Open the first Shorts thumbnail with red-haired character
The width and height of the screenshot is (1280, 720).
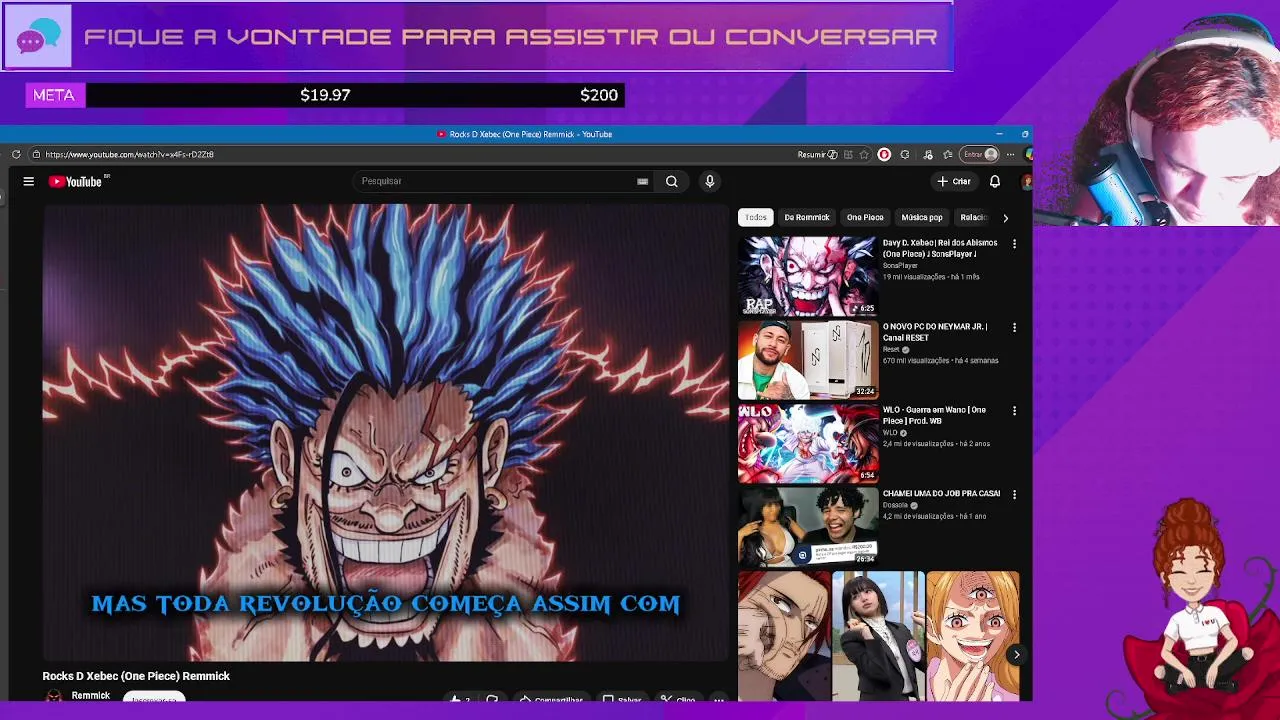tap(784, 636)
